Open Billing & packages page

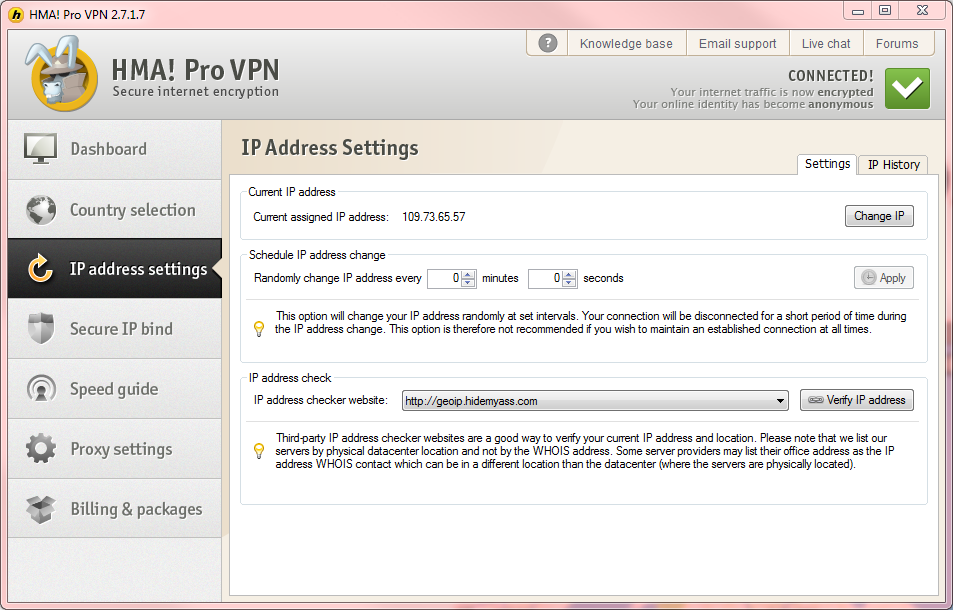click(115, 509)
